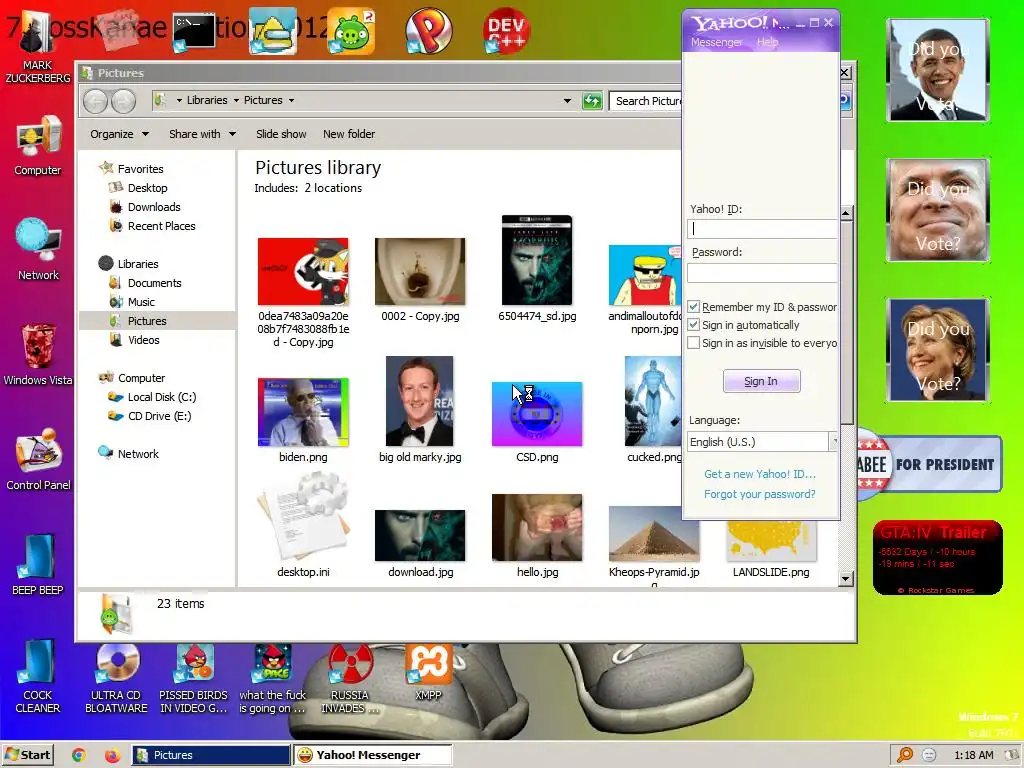This screenshot has width=1024, height=768.
Task: Expand the Libraries breadcrumb arrow
Action: [236, 101]
